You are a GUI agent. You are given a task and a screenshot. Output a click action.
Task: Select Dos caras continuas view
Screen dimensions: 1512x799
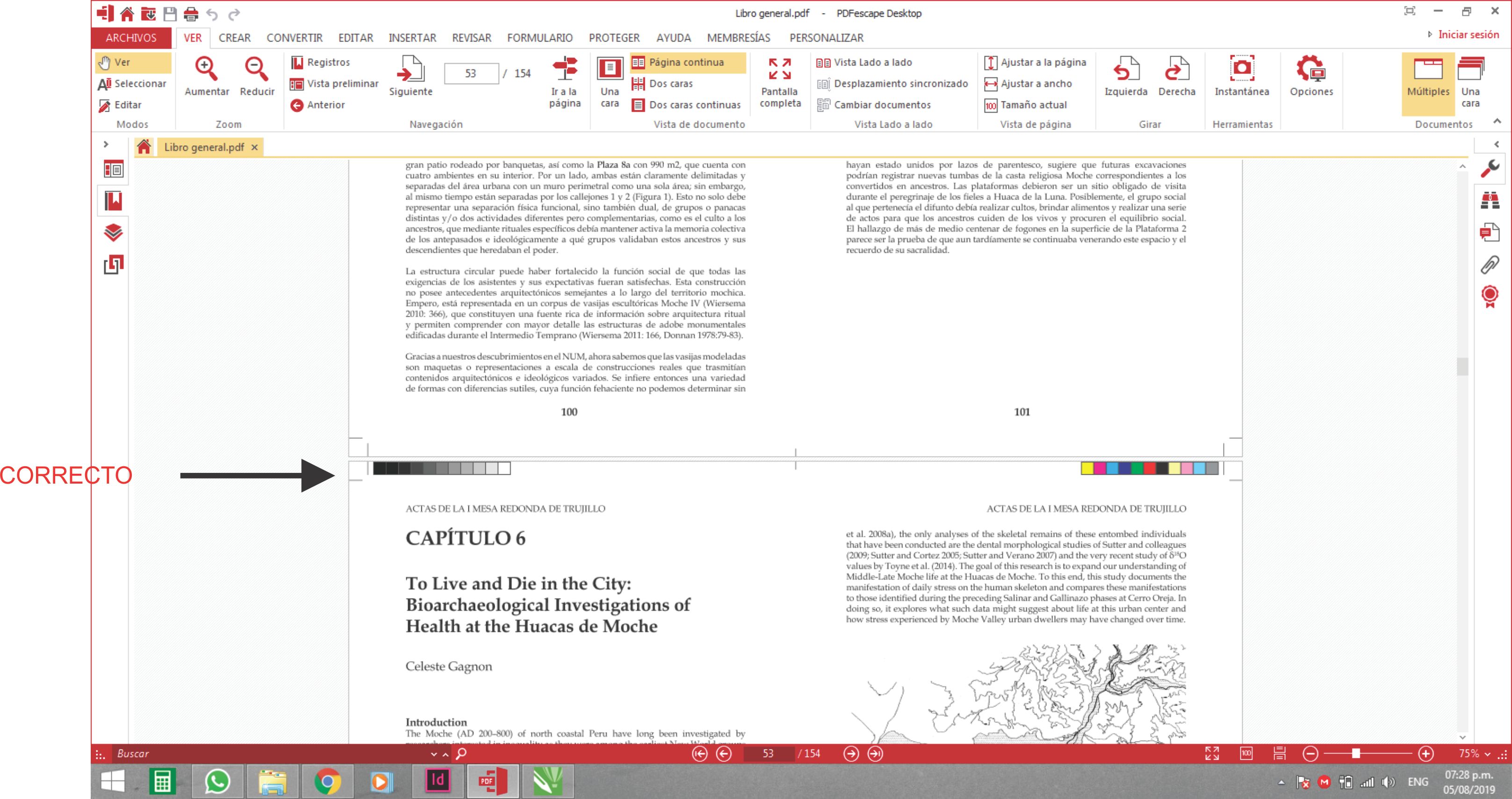[686, 105]
